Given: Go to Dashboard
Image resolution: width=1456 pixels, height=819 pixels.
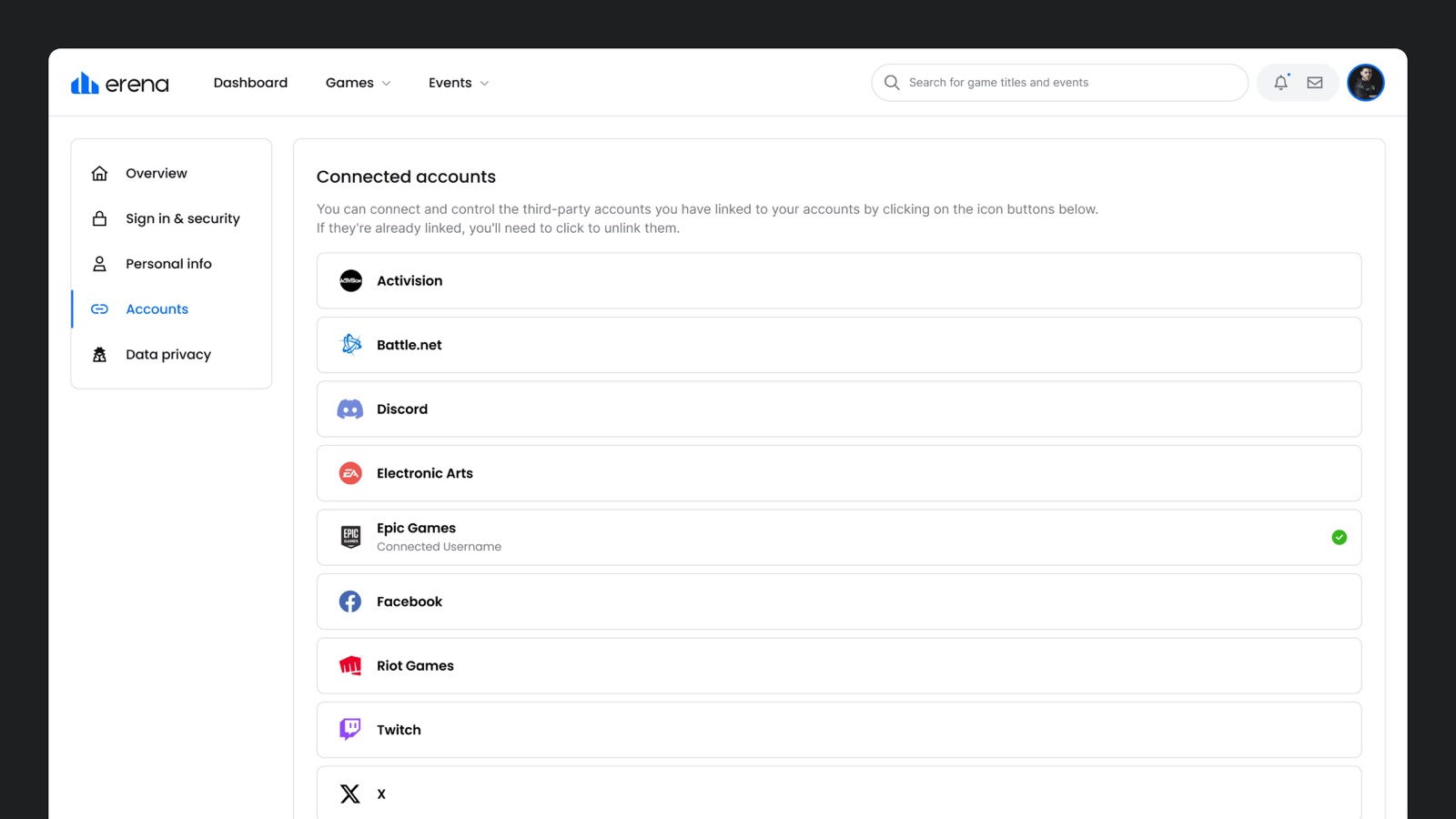Looking at the screenshot, I should click(250, 83).
